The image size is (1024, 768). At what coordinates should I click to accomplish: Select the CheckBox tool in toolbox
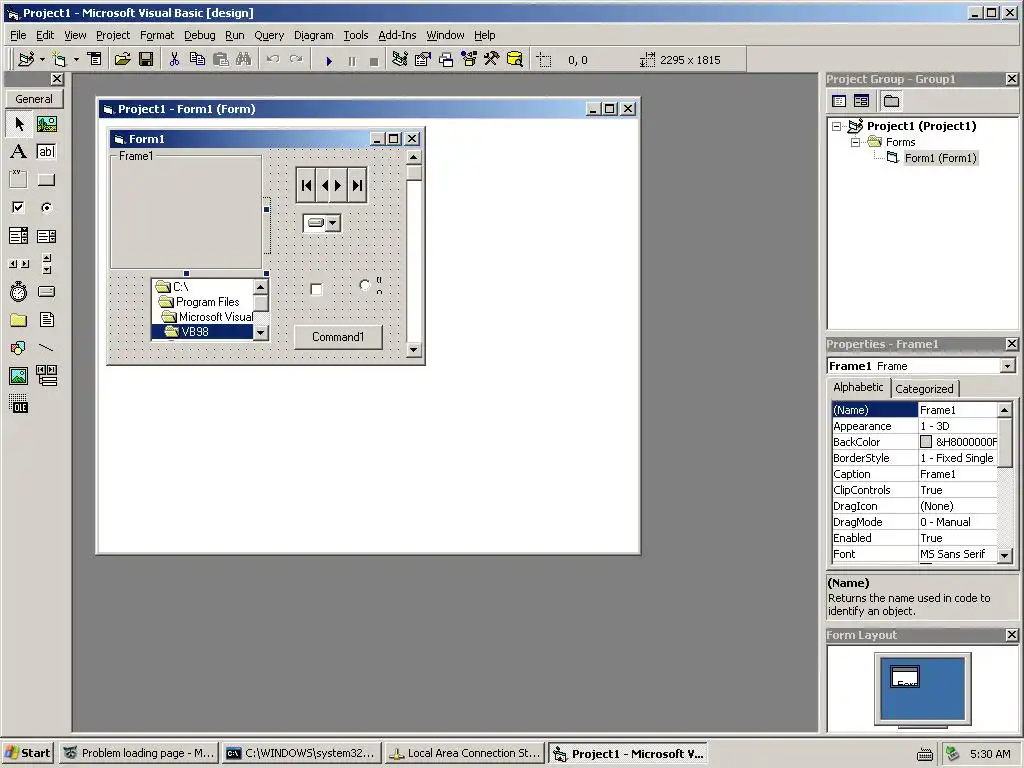[x=18, y=208]
